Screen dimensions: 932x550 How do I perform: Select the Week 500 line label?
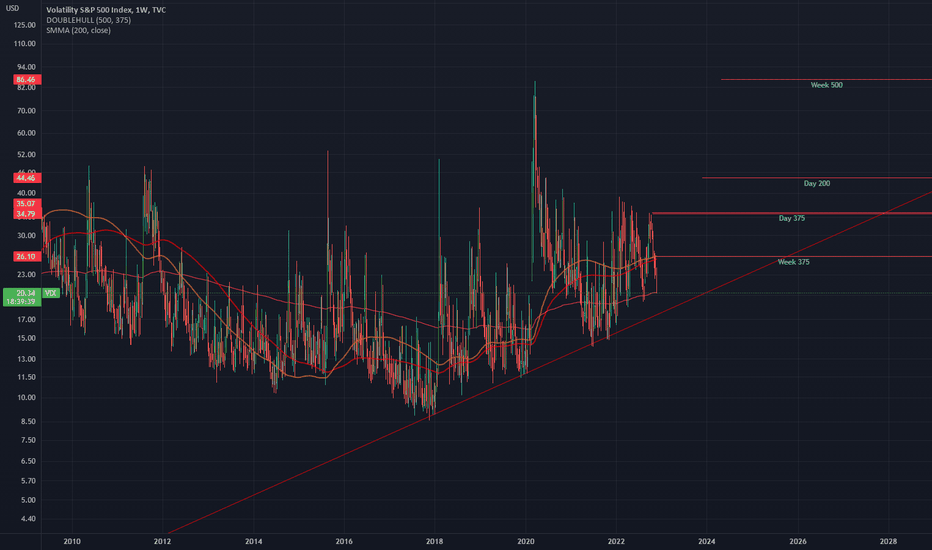[x=826, y=85]
